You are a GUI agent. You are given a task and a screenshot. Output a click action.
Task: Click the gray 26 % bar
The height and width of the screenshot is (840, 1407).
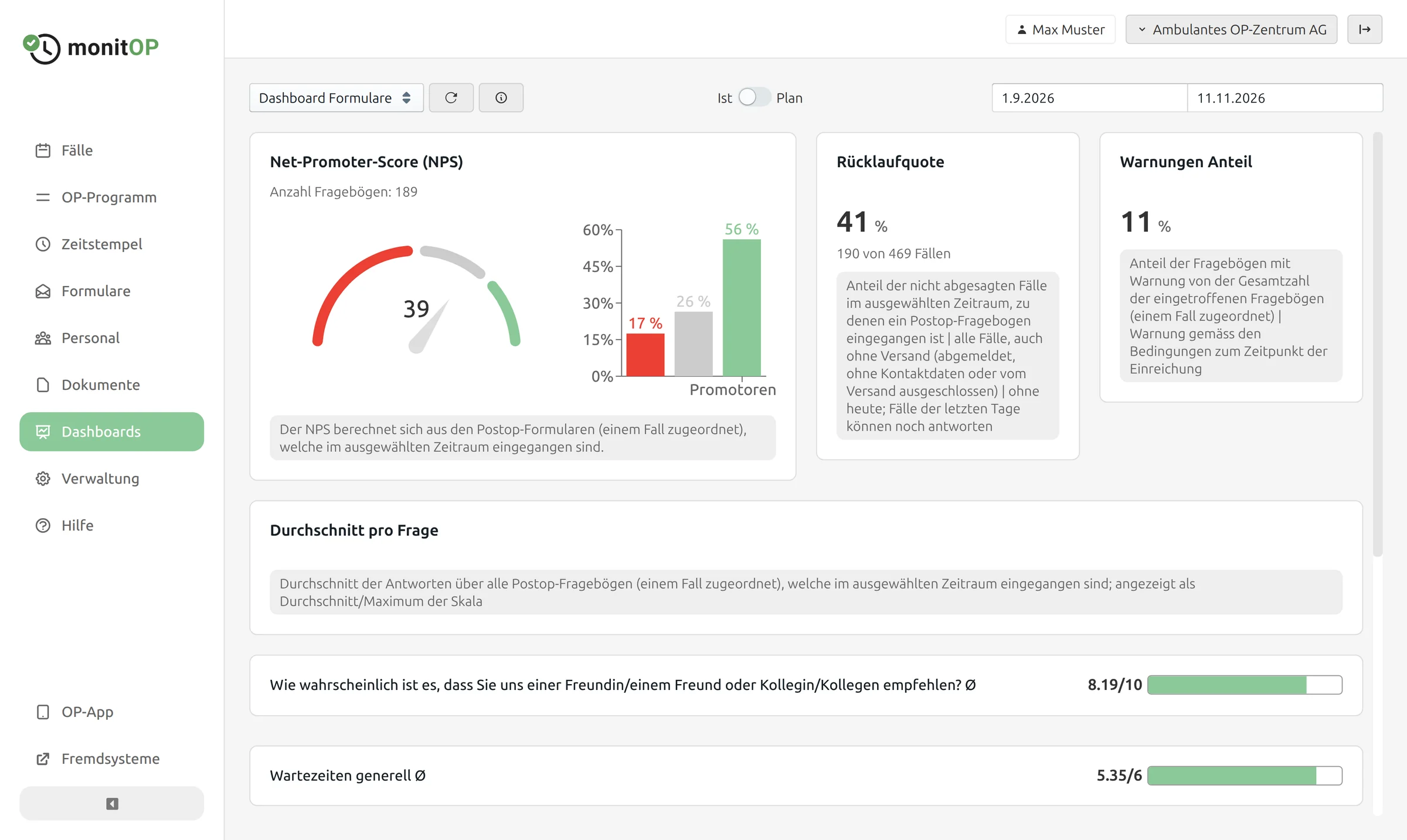click(694, 344)
